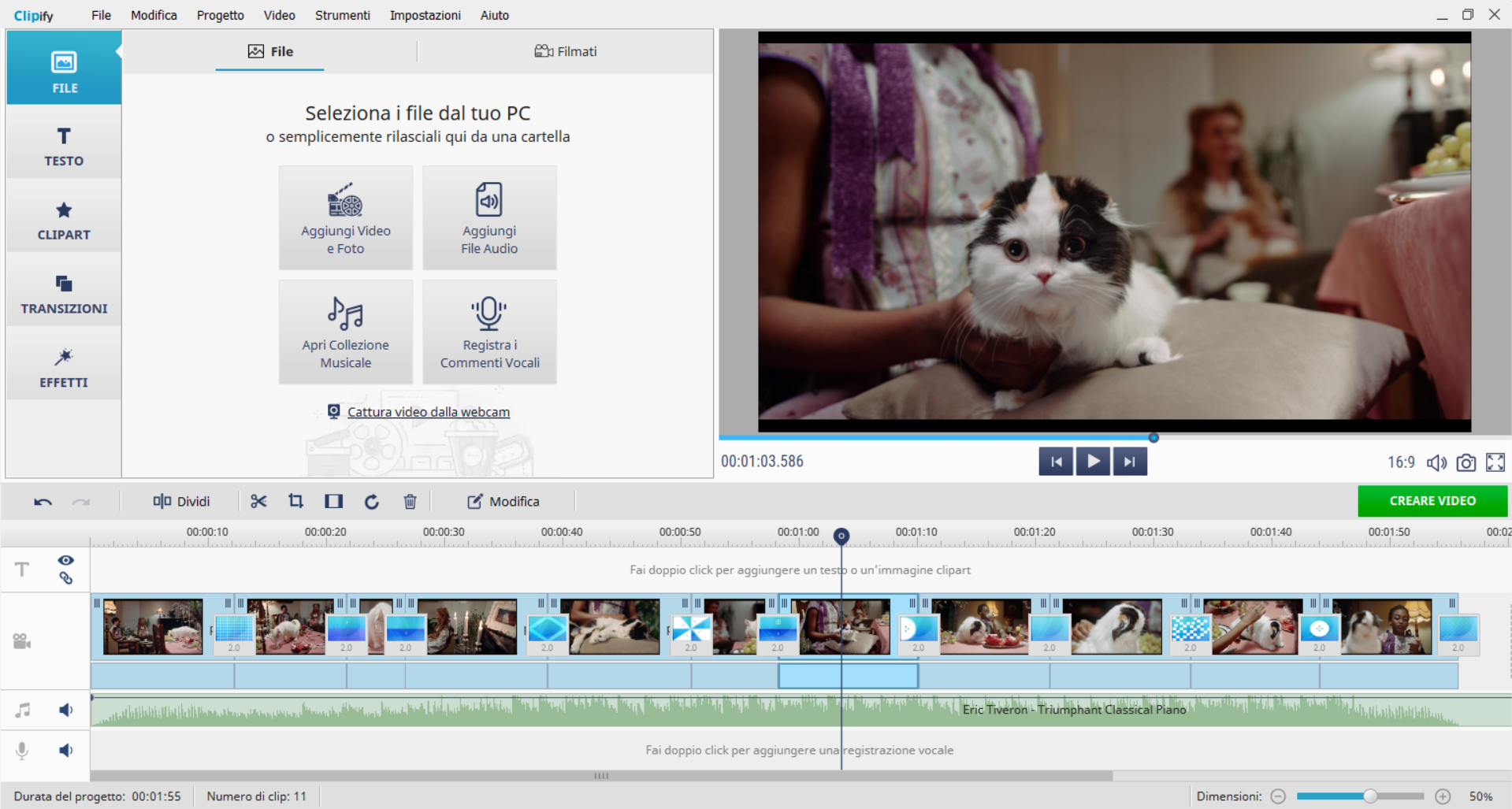Viewport: 1512px width, 809px height.
Task: Open the TESTO sidebar panel
Action: pos(64,142)
